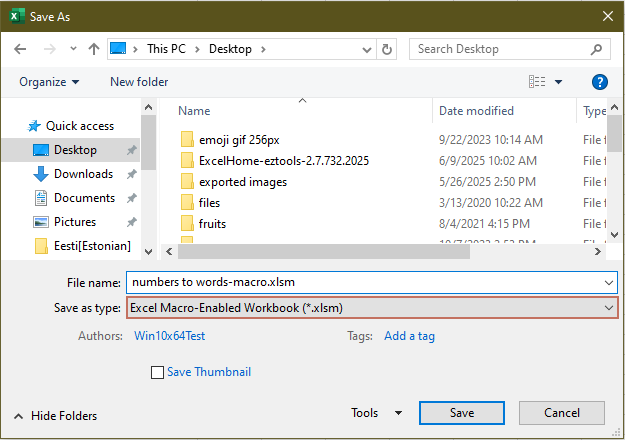Click the Up directory arrow
Image resolution: width=625 pixels, height=440 pixels.
[93, 48]
